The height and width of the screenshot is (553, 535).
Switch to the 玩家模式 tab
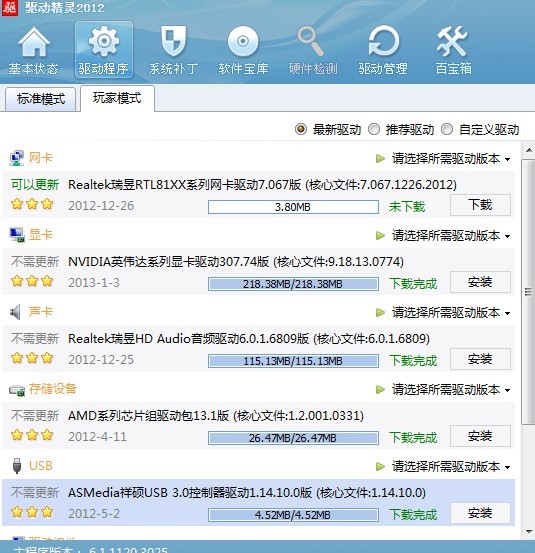click(x=117, y=98)
